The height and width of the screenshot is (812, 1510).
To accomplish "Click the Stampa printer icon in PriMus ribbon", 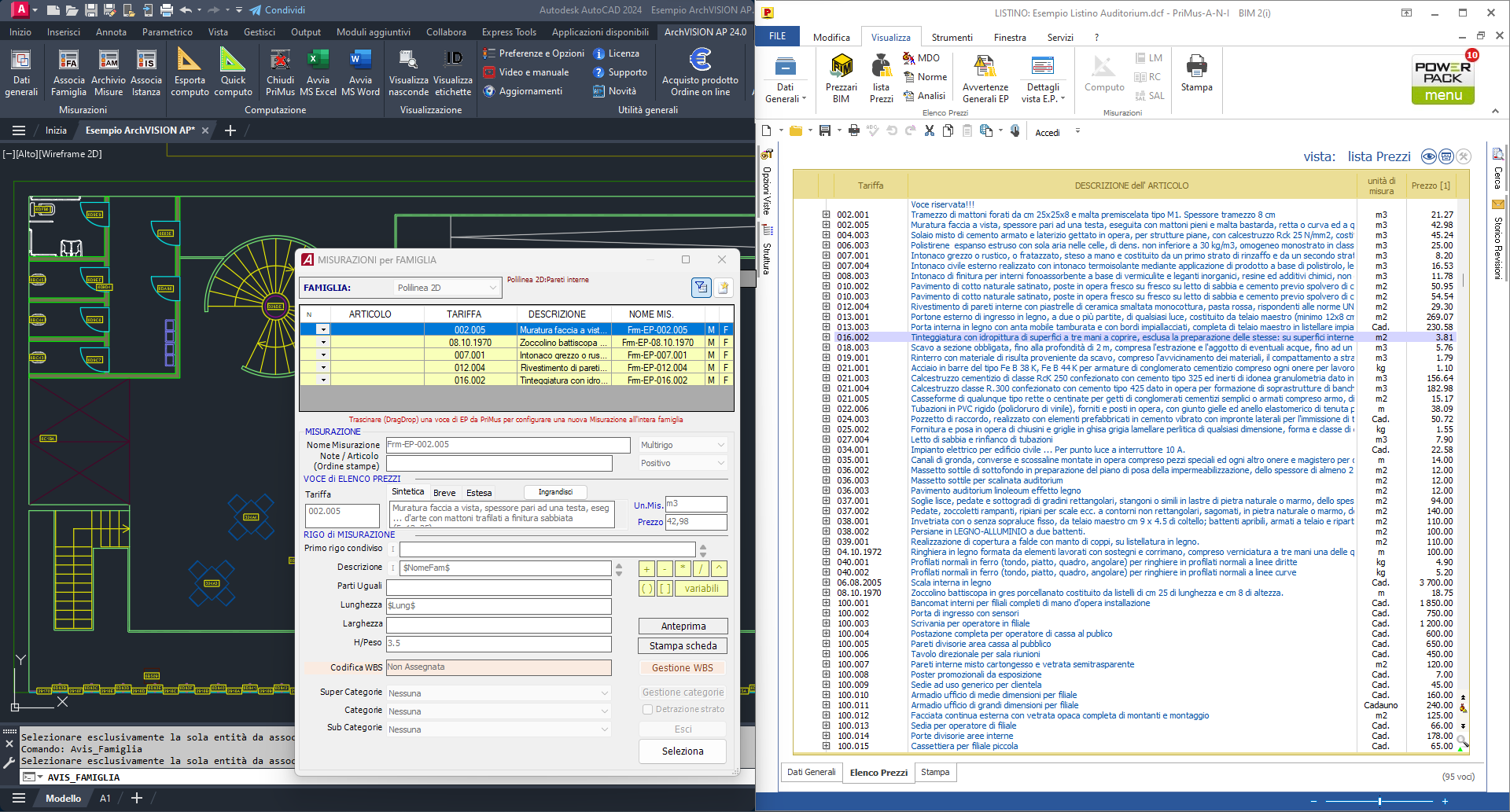I will tap(1196, 72).
